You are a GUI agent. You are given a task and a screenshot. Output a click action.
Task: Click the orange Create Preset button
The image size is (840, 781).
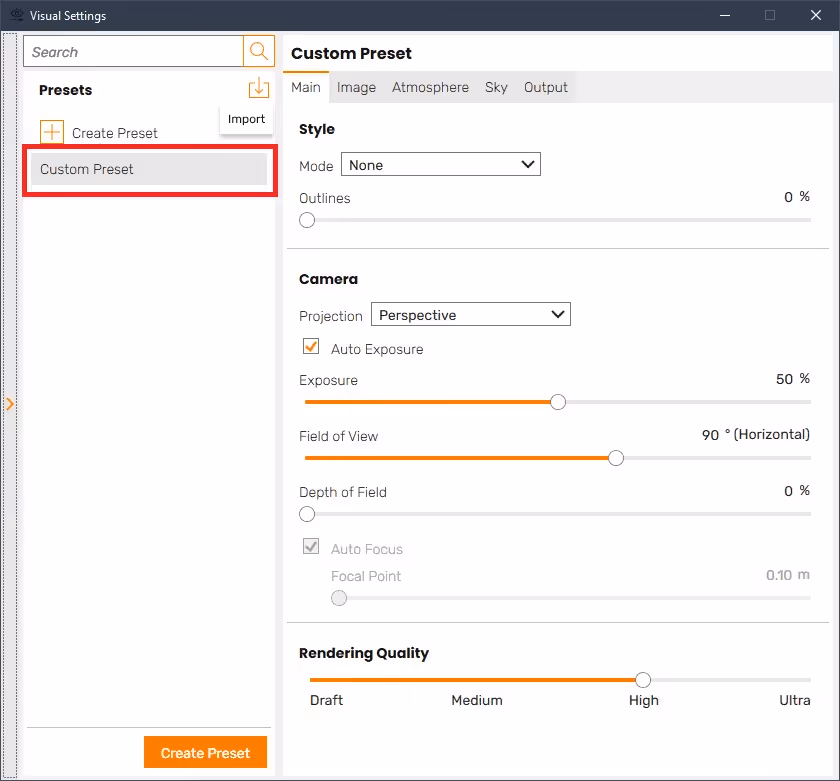click(x=205, y=752)
